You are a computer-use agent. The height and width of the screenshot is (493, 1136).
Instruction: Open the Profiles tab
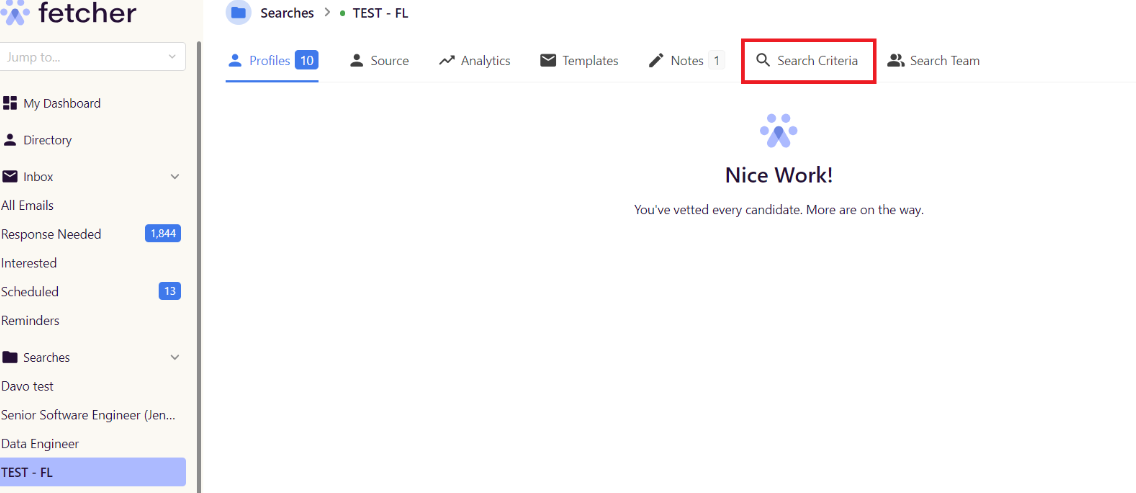[272, 61]
